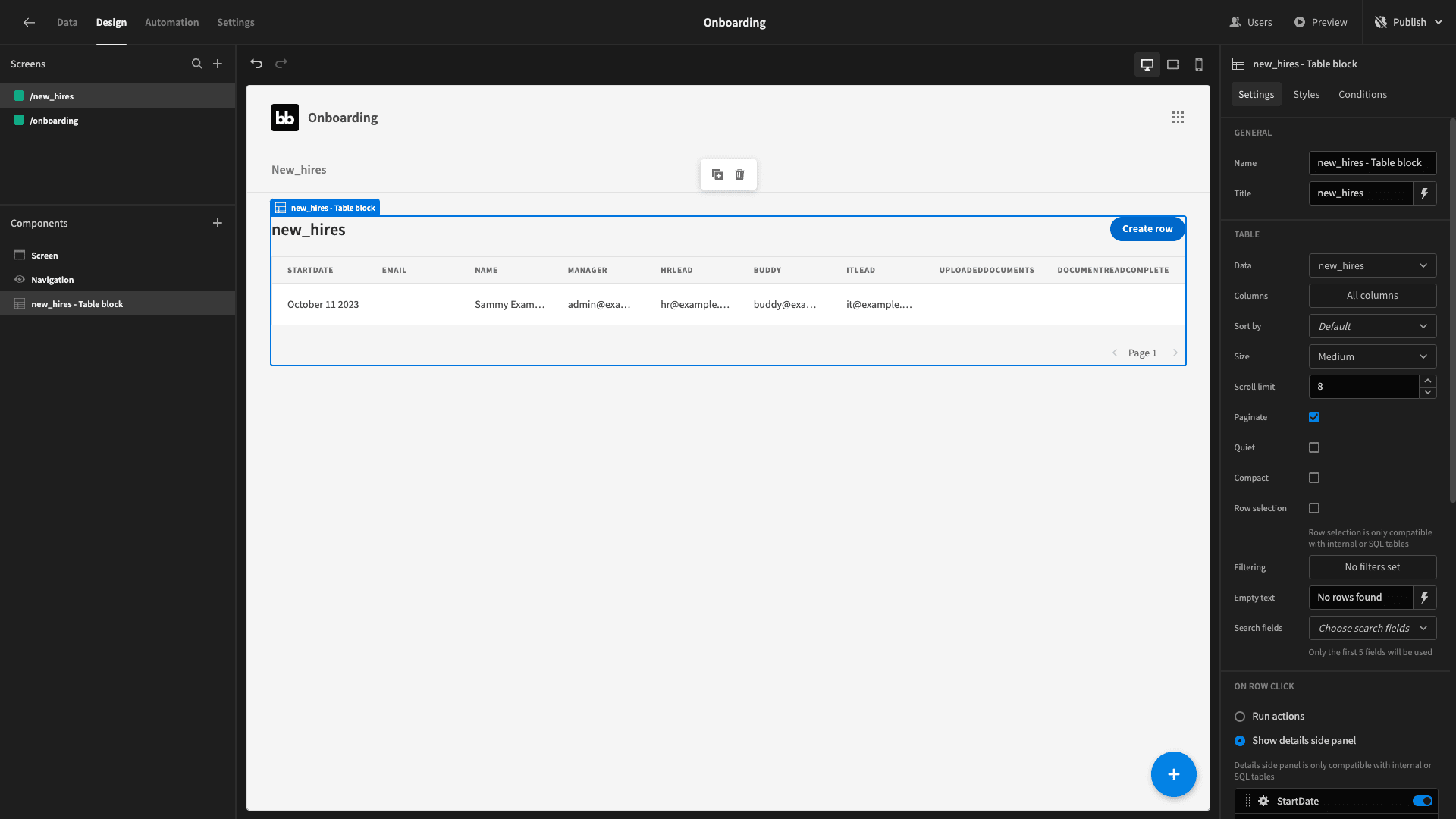Open StartDate field settings gear
Screen dimensions: 1456x819
click(1263, 801)
